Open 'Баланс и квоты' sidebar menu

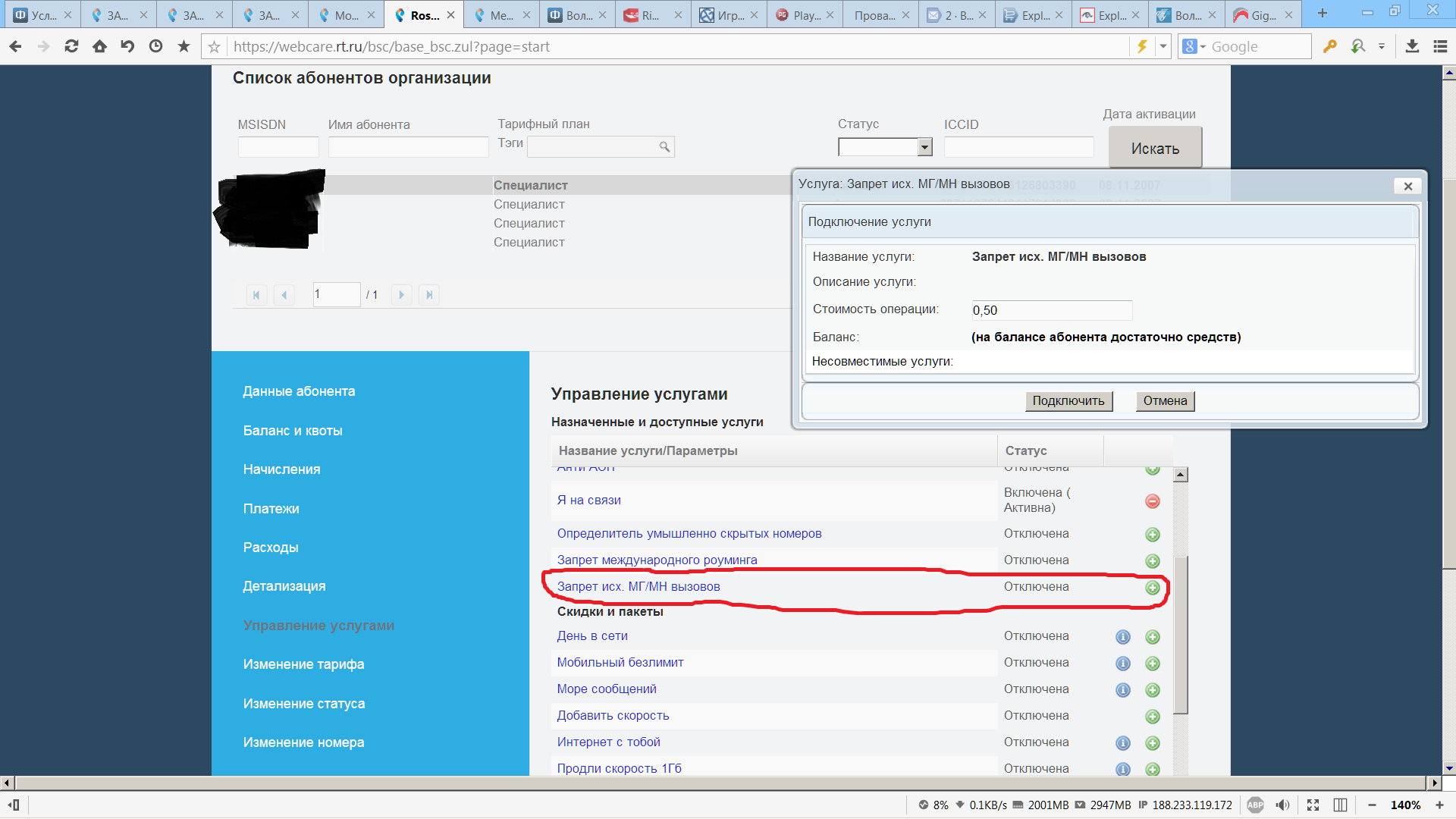point(293,431)
